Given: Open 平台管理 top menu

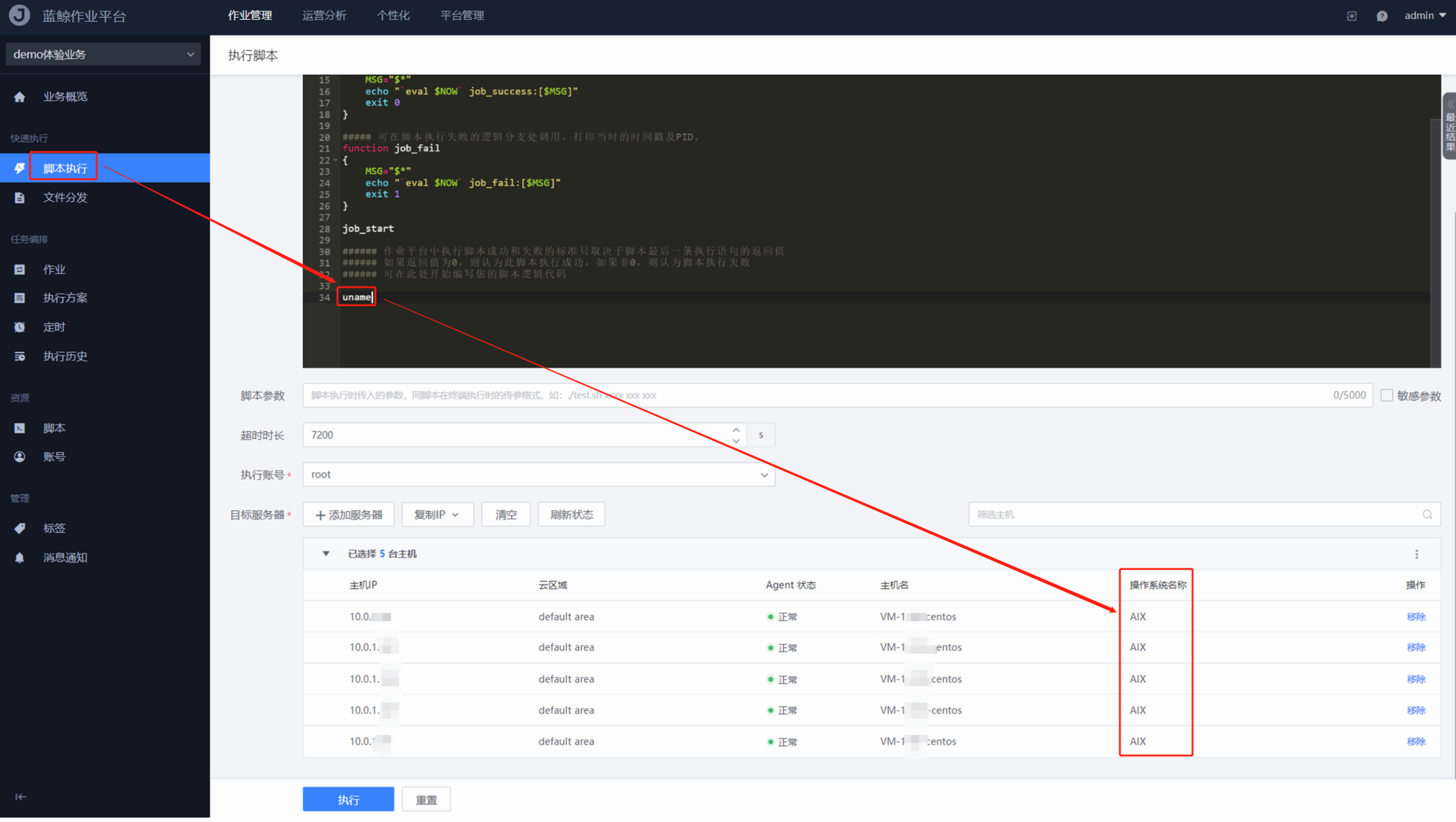Looking at the screenshot, I should 462,15.
